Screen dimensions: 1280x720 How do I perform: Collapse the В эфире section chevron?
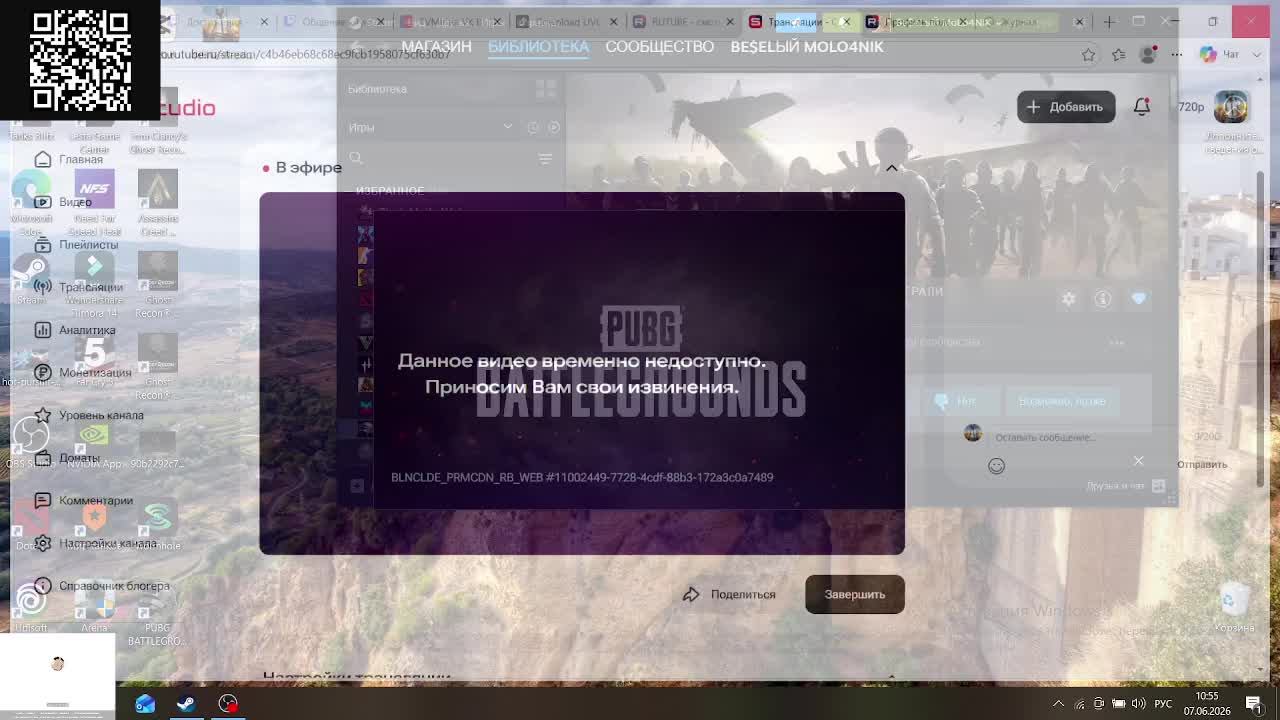tap(891, 168)
